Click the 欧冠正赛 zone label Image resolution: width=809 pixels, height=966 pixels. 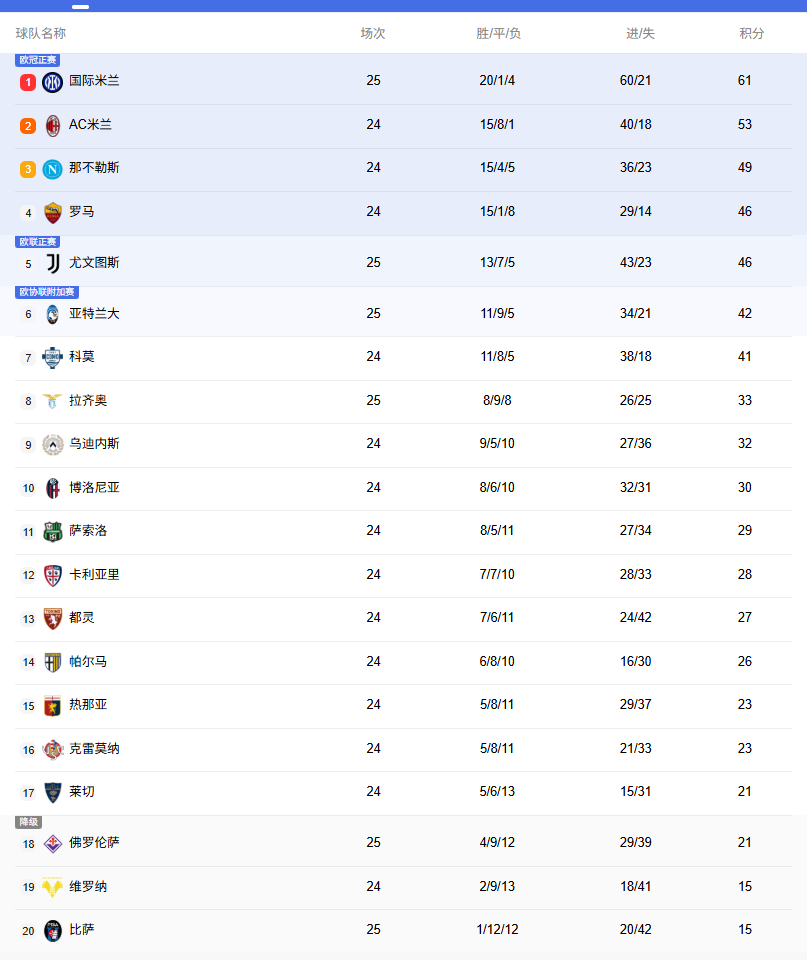(x=38, y=60)
